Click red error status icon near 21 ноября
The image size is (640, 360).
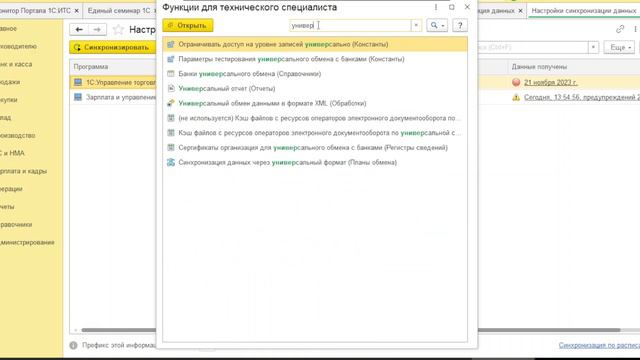pos(516,82)
